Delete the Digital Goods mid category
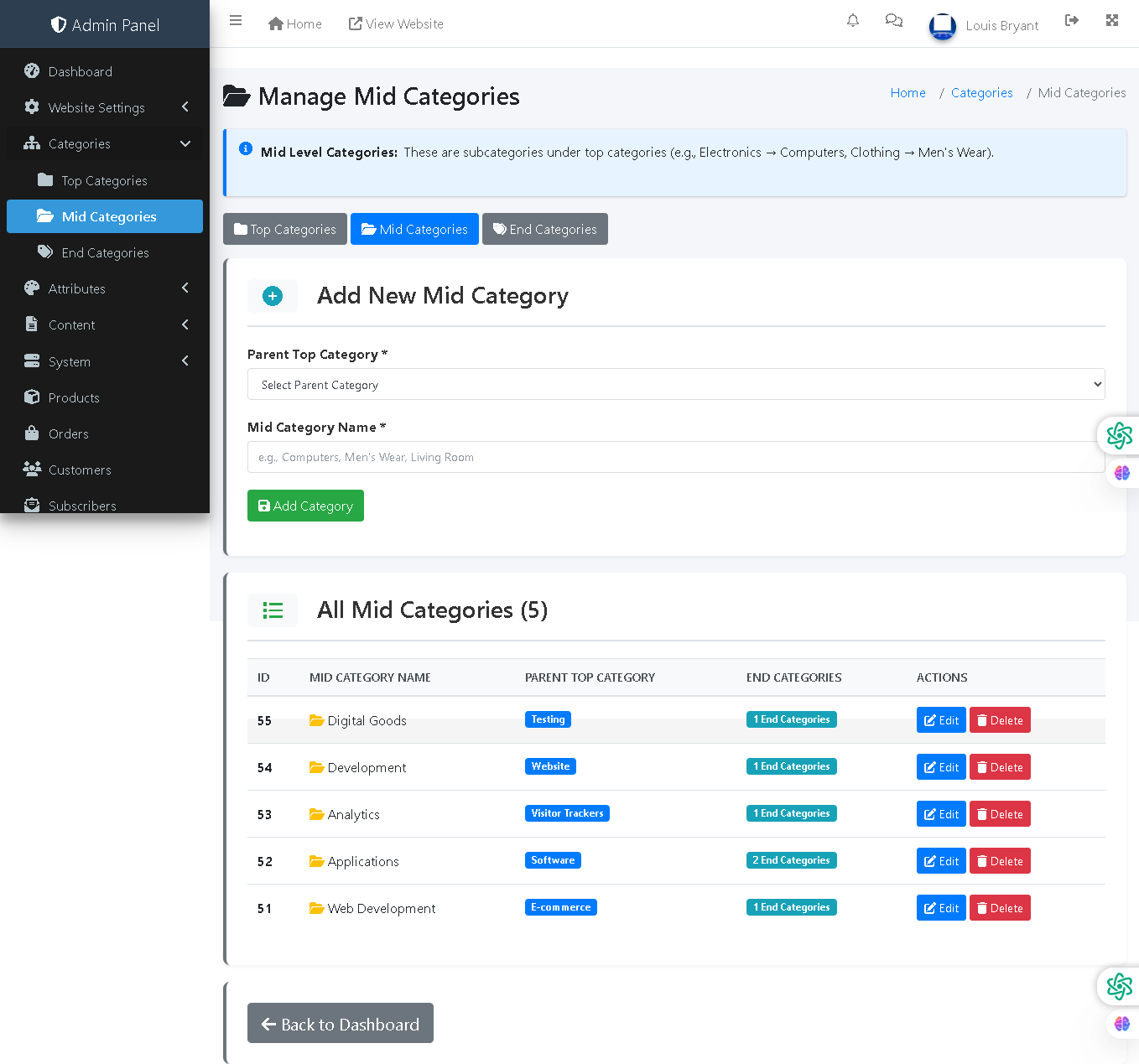This screenshot has width=1139, height=1064. (1000, 720)
